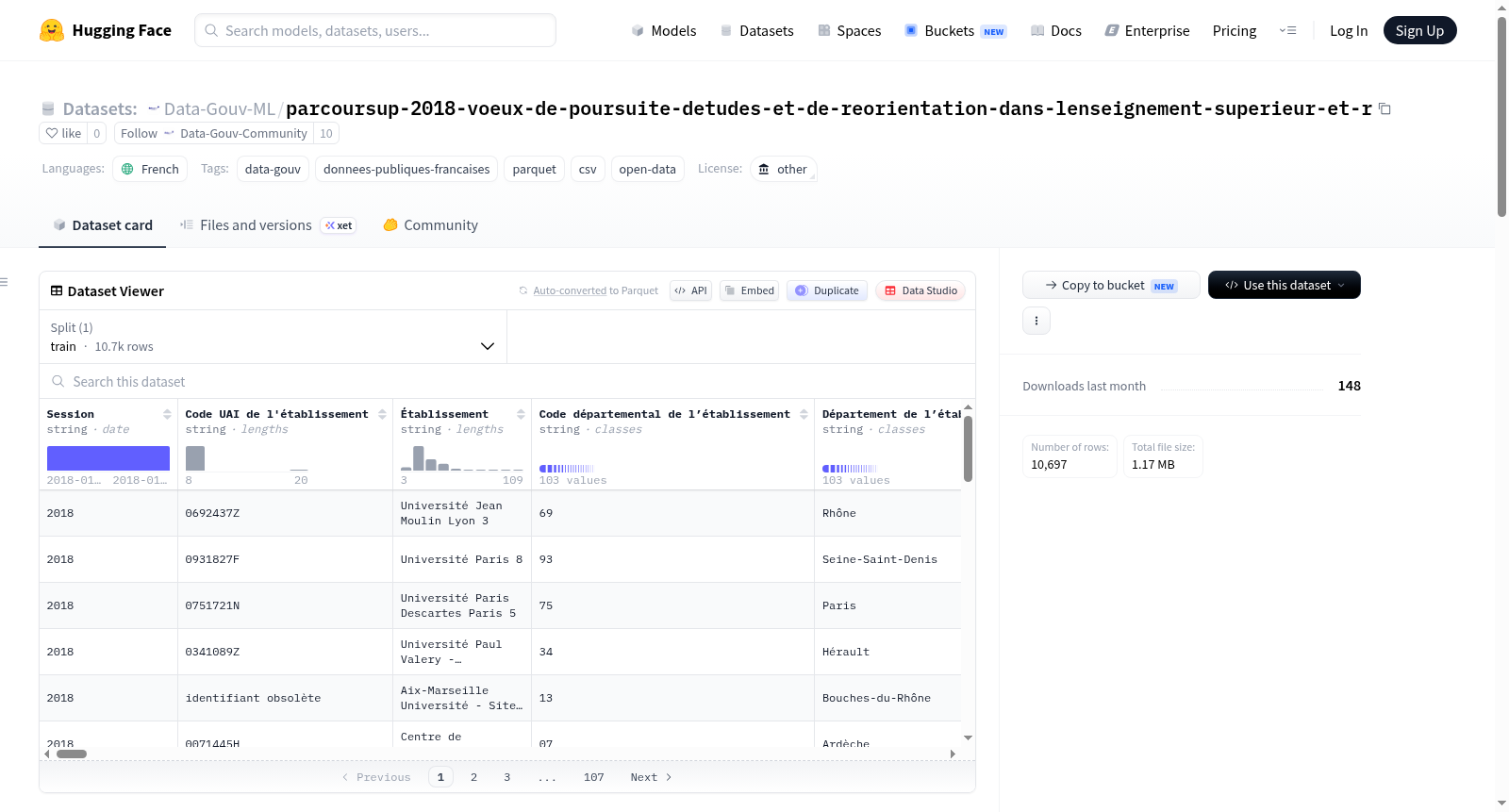1509x812 pixels.
Task: Select the csv tag
Action: tap(588, 169)
